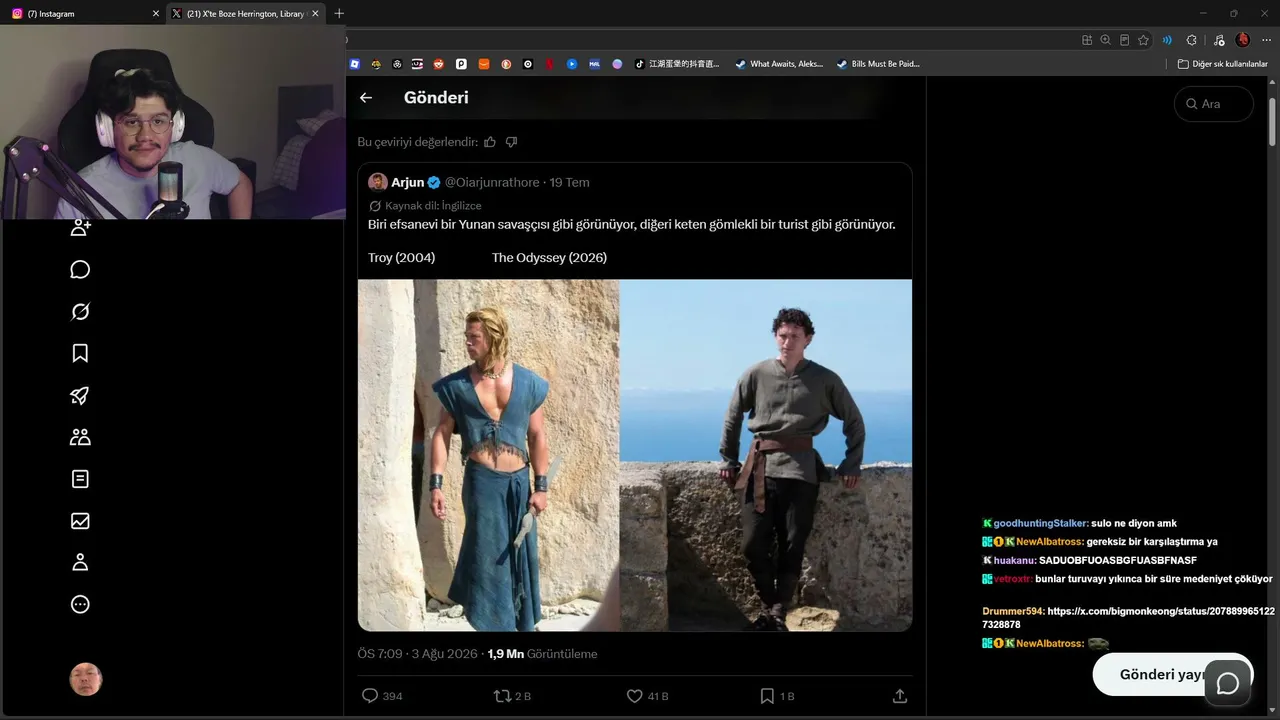The height and width of the screenshot is (720, 1280).
Task: Open the floating messages chat button
Action: pos(1228,683)
